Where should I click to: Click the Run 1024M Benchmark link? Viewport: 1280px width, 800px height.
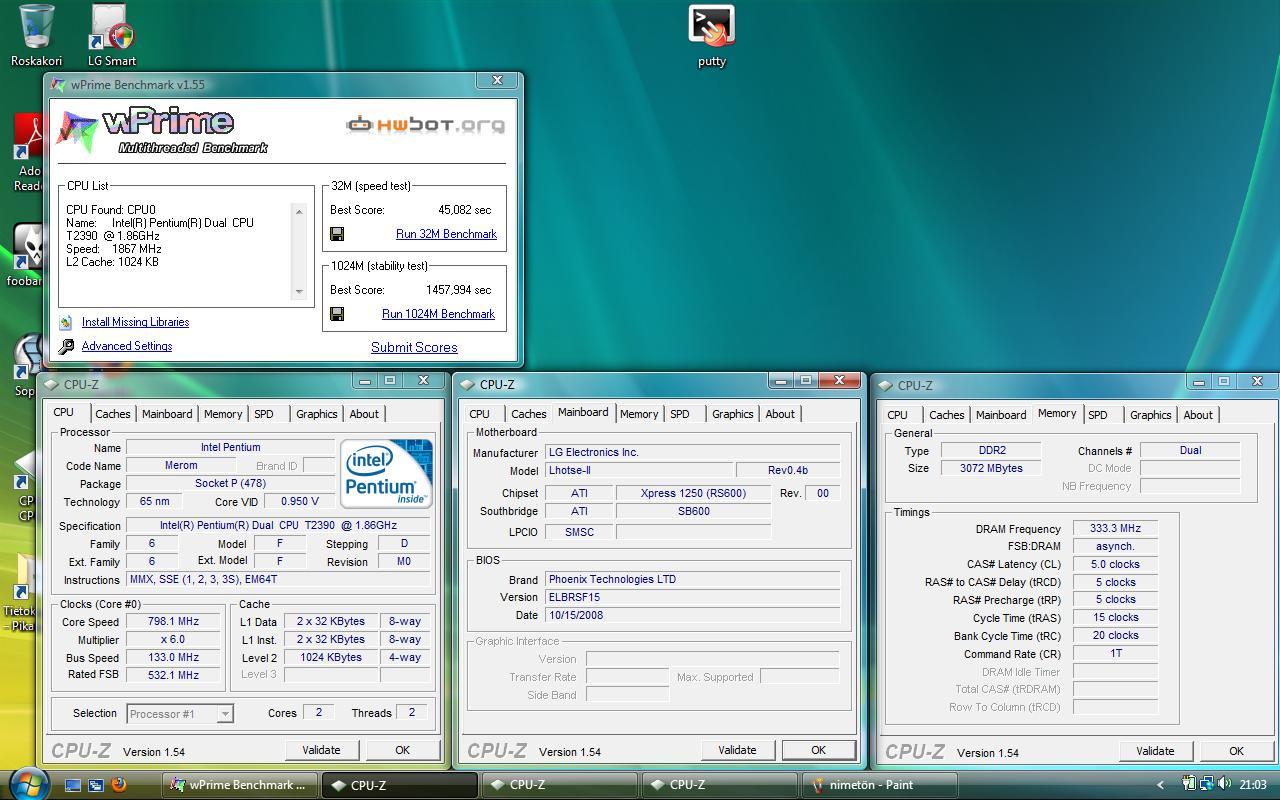[x=438, y=314]
